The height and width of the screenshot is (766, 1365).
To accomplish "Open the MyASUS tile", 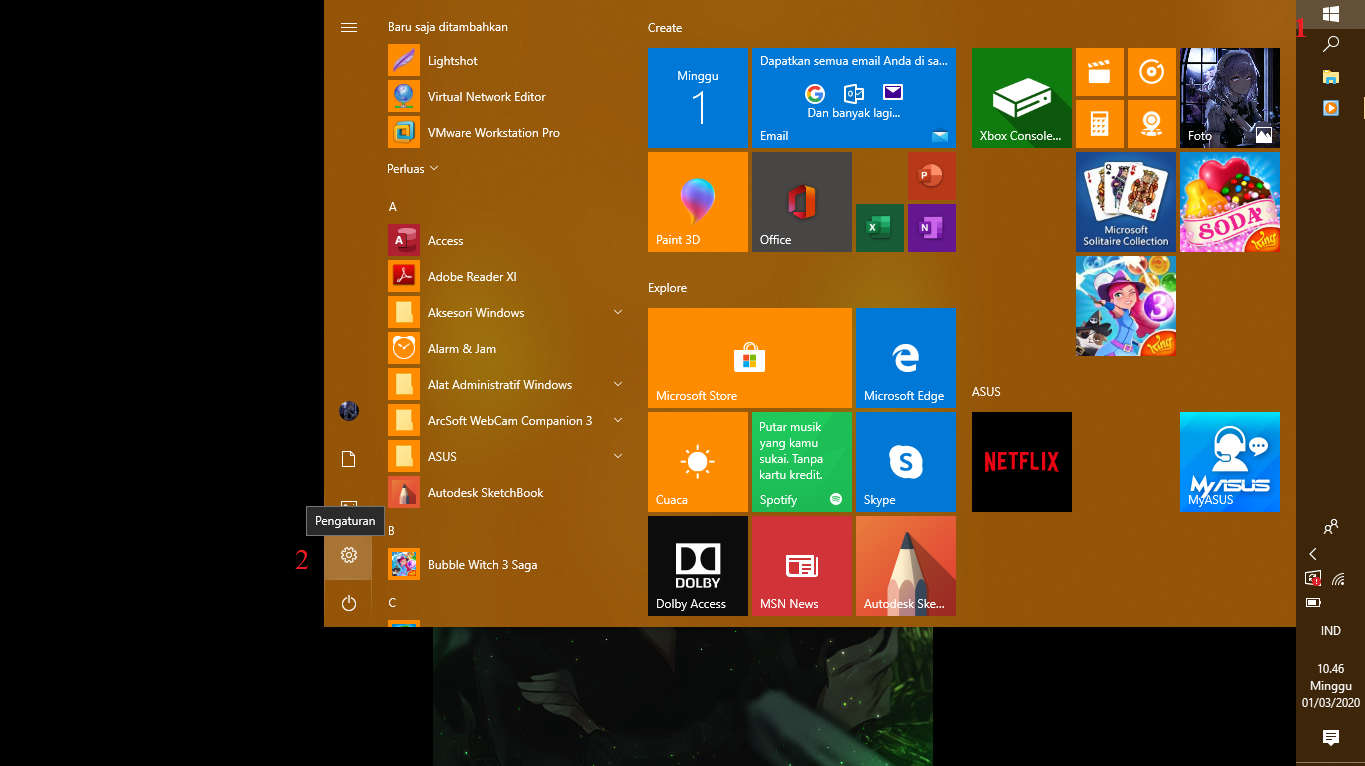I will (x=1230, y=462).
